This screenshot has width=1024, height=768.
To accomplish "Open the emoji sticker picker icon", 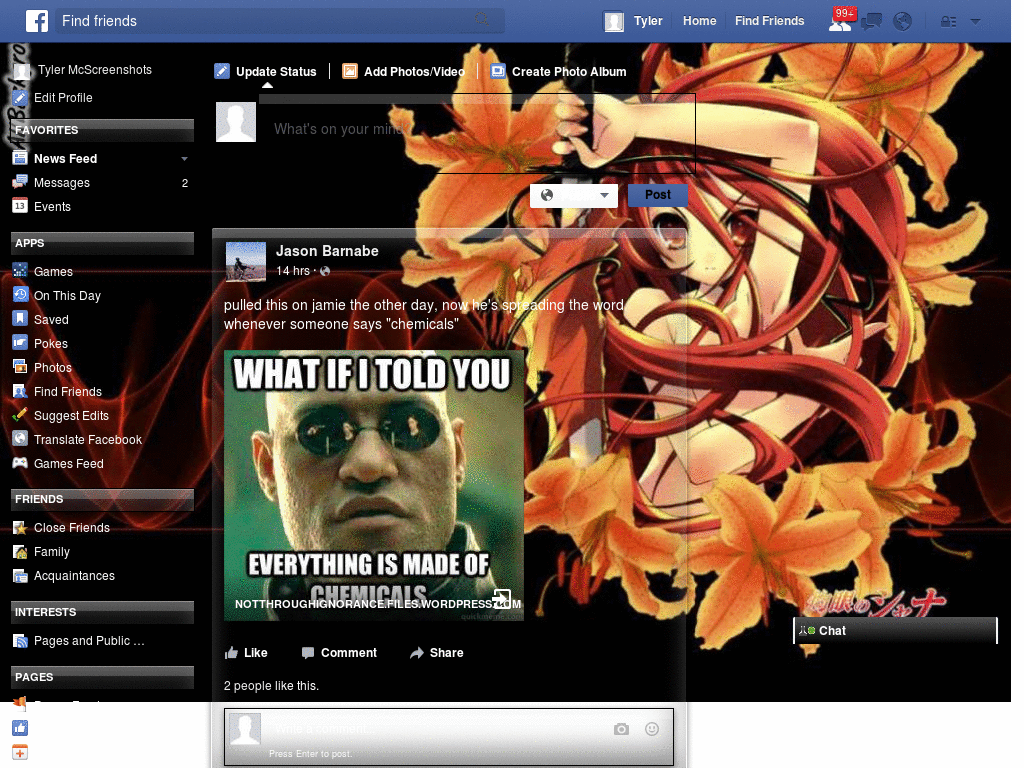I will pos(652,729).
